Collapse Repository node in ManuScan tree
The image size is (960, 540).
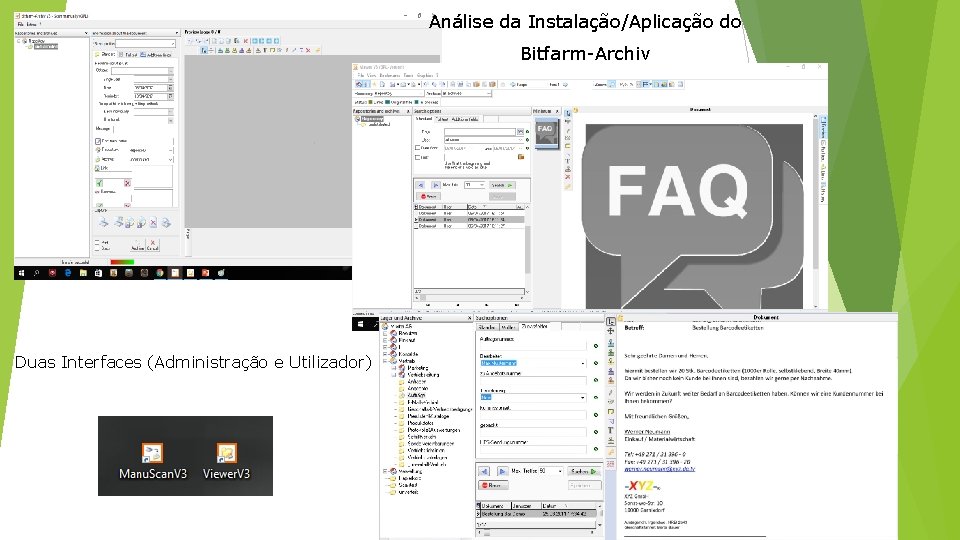click(18, 41)
